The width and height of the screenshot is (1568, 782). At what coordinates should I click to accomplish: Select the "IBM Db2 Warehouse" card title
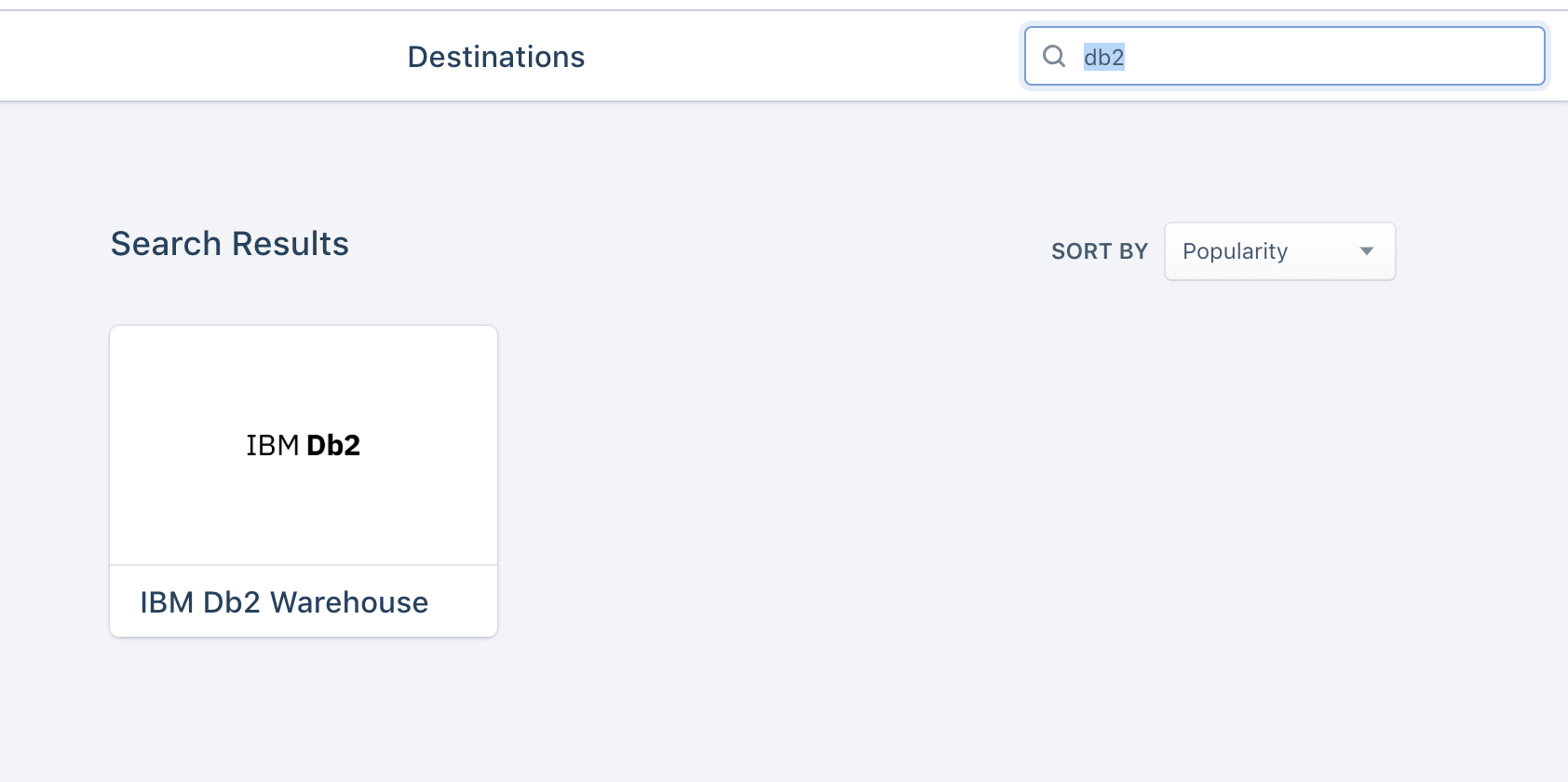tap(284, 602)
